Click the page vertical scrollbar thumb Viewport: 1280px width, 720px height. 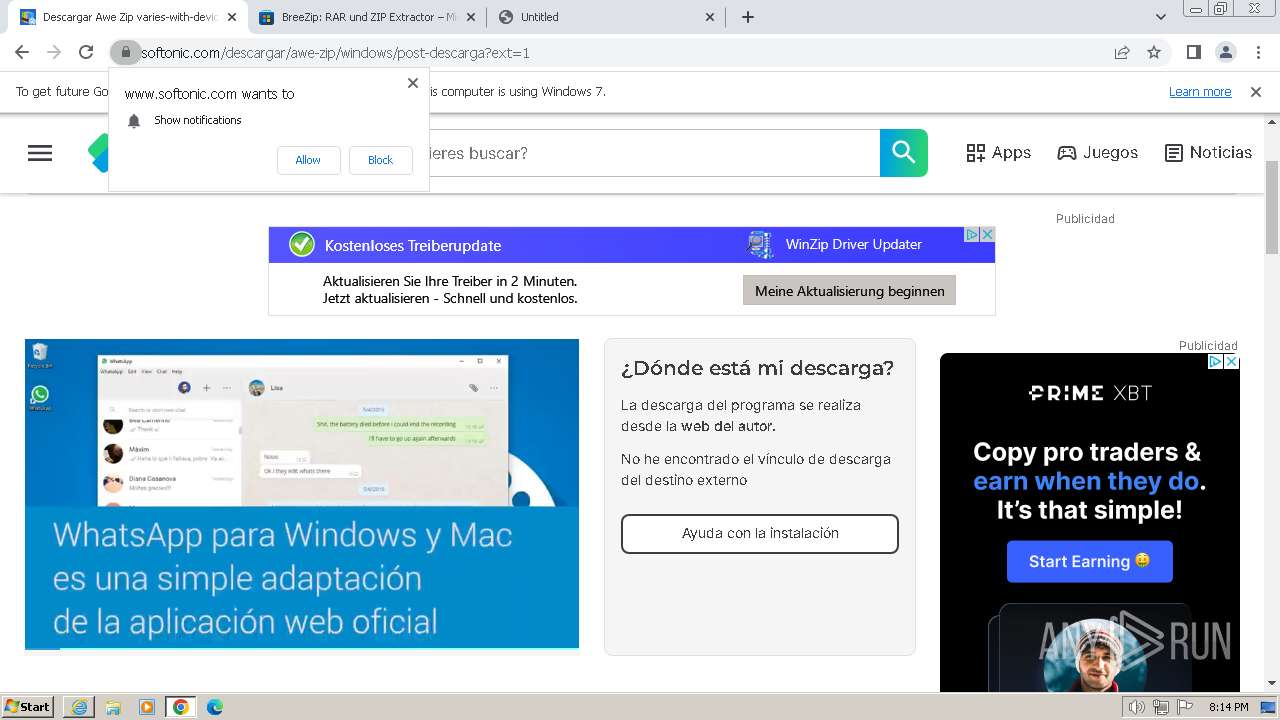pyautogui.click(x=1272, y=207)
